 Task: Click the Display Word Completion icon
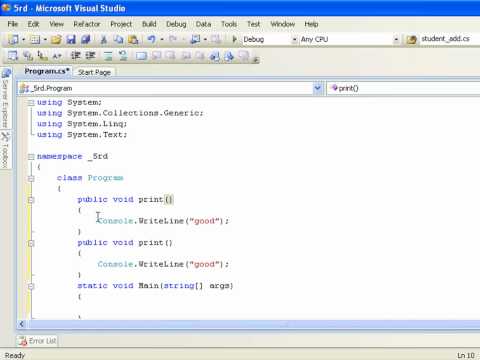(57, 56)
